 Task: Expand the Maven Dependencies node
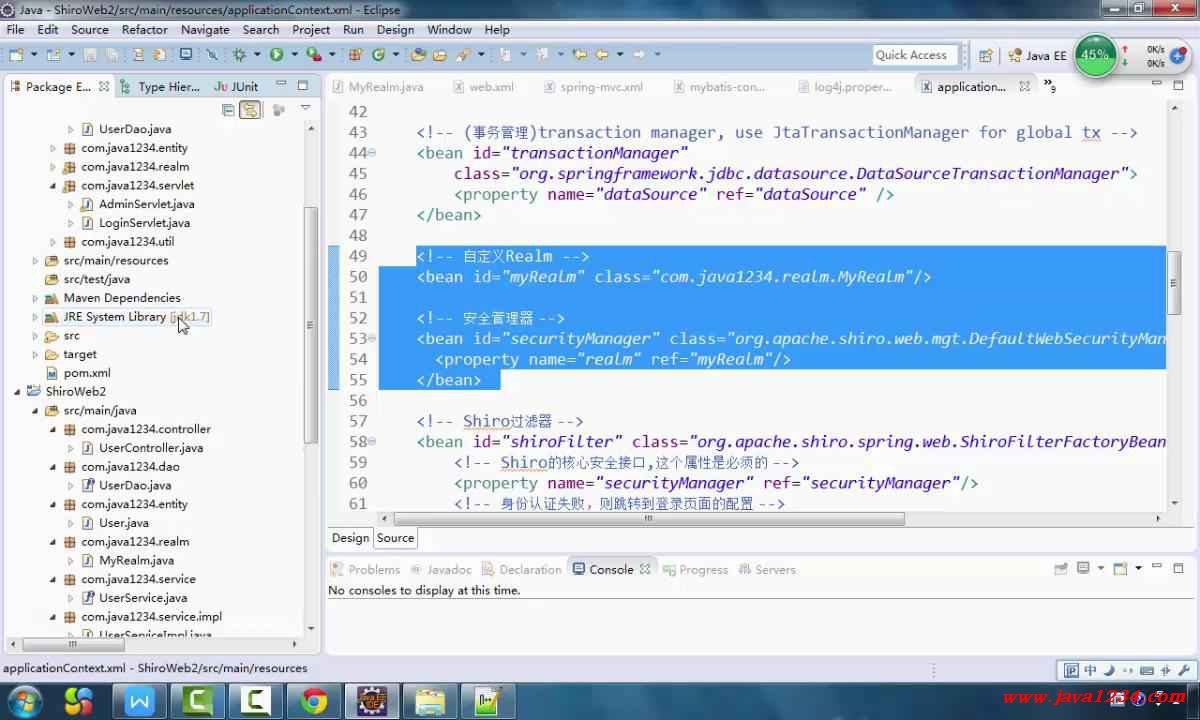pyautogui.click(x=36, y=298)
